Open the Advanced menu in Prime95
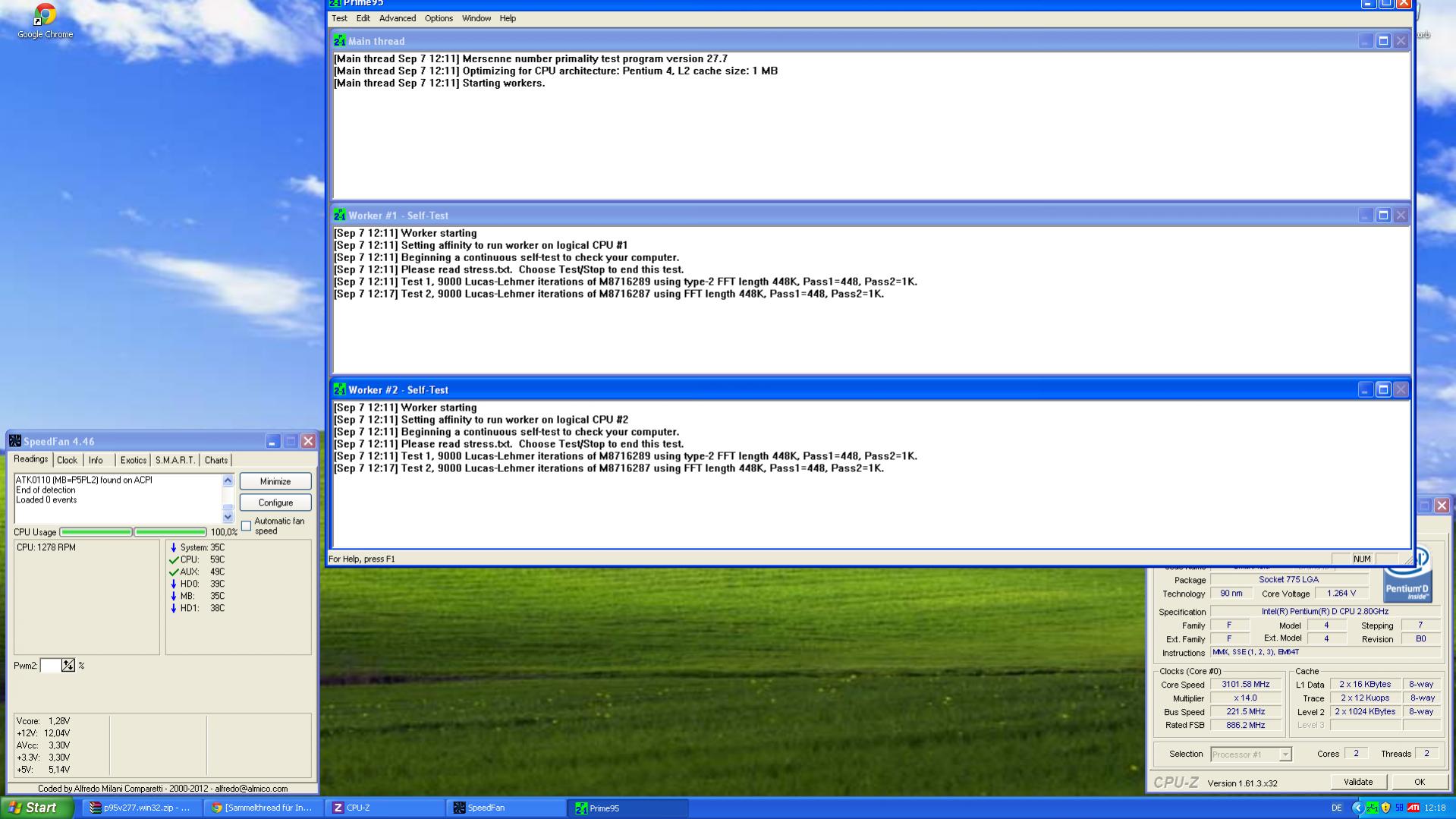The height and width of the screenshot is (819, 1456). [398, 18]
